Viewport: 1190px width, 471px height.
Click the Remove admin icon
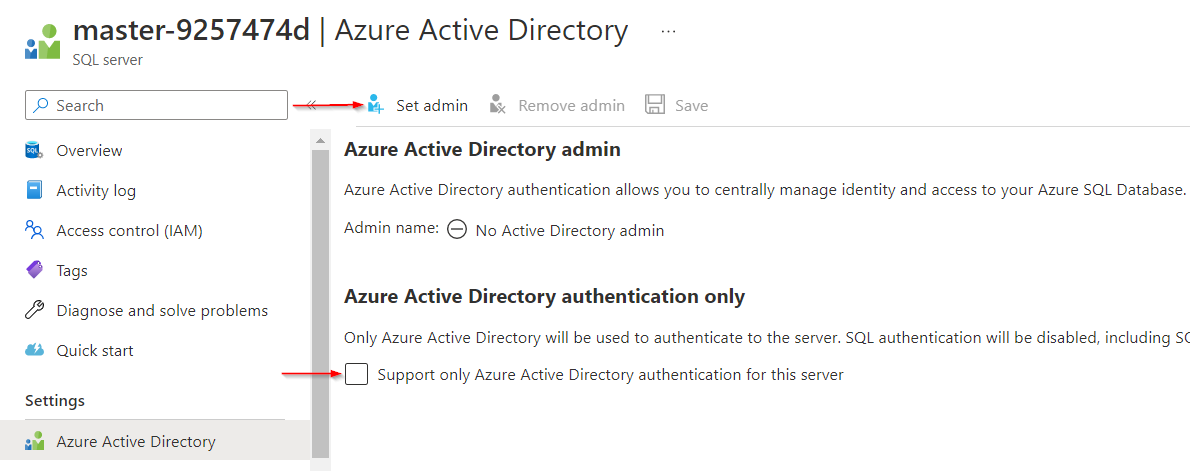(x=498, y=105)
